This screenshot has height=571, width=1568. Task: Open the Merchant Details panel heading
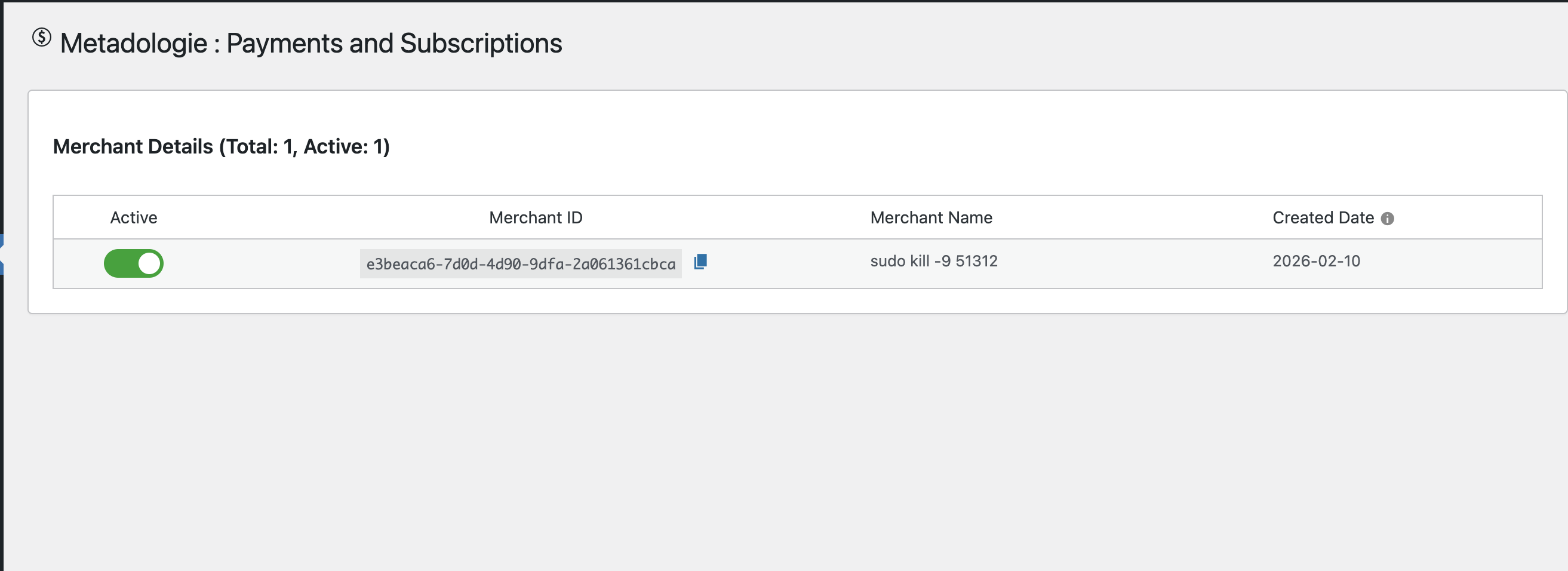(x=221, y=146)
